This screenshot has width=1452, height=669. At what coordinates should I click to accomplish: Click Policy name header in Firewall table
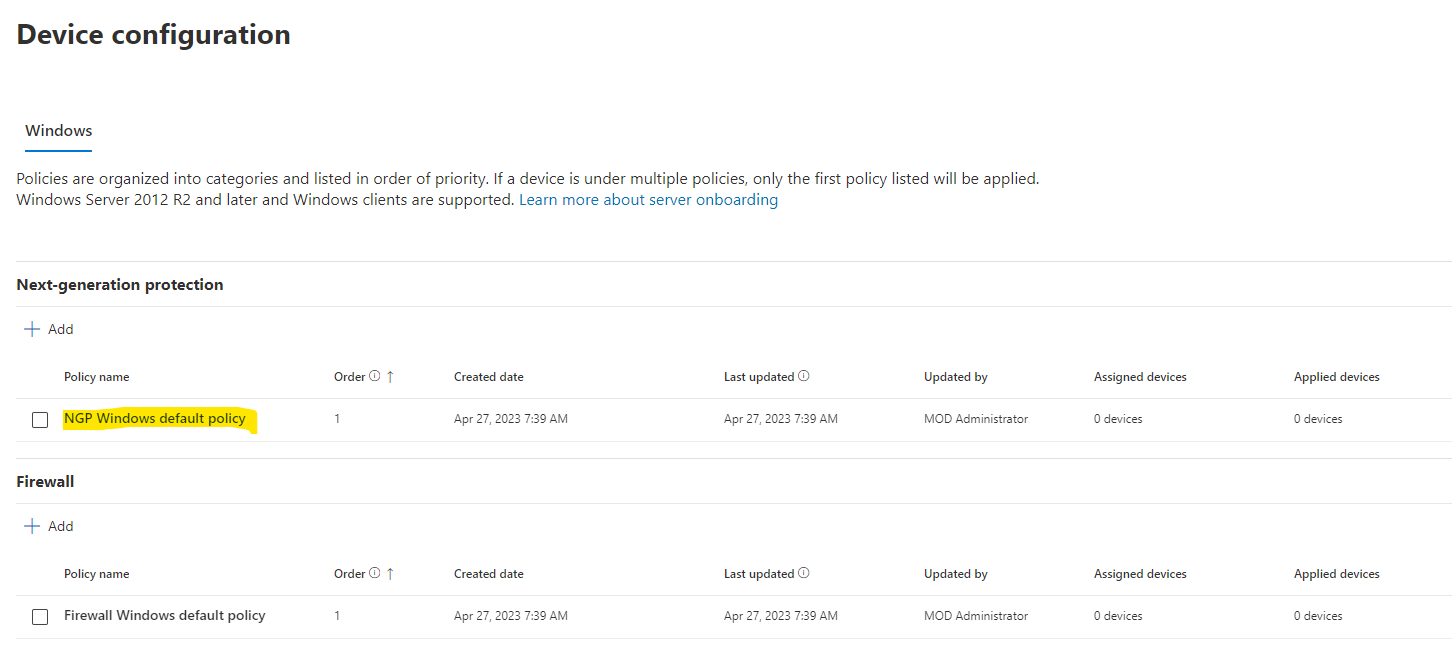tap(97, 574)
